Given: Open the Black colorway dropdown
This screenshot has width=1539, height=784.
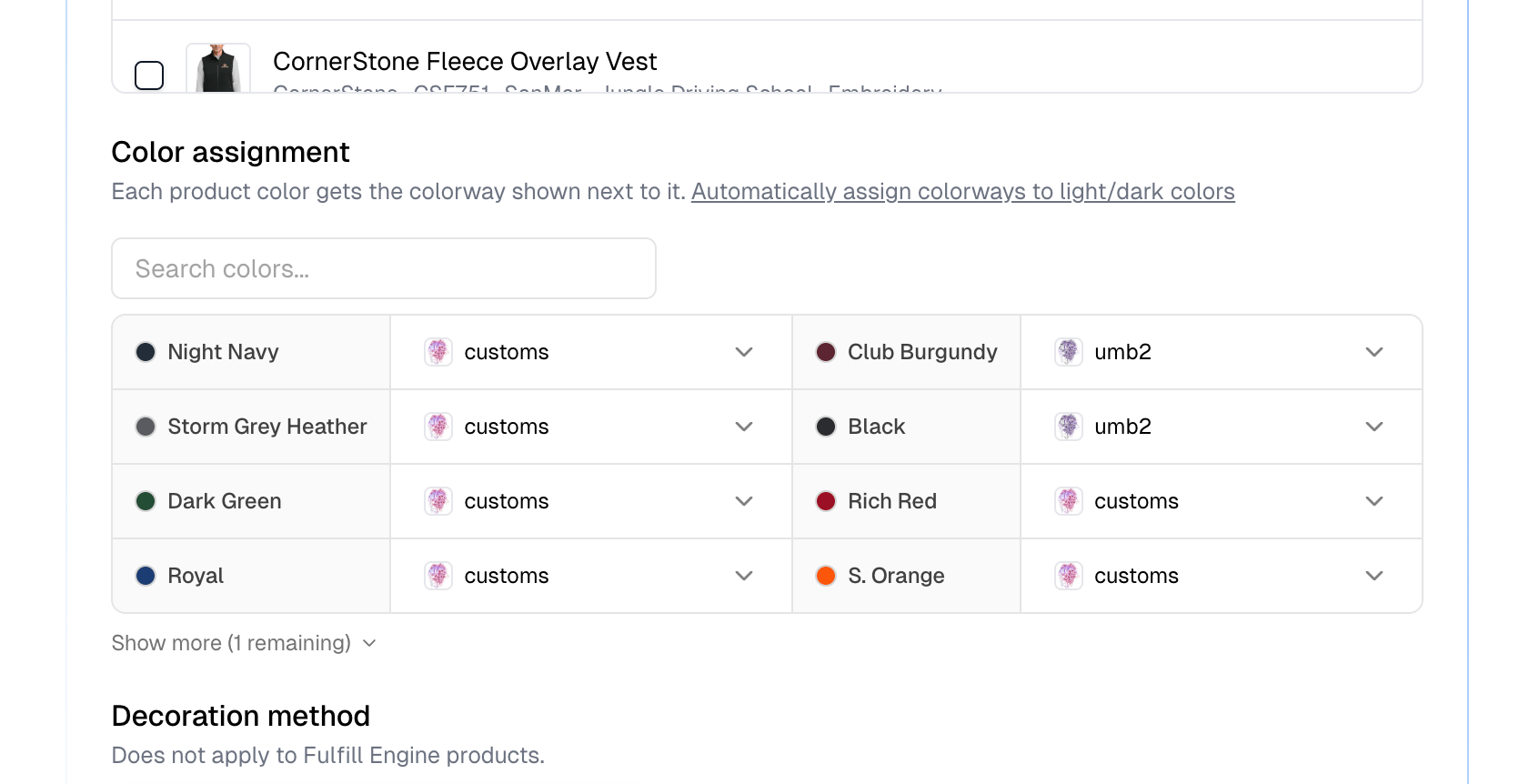Looking at the screenshot, I should [1222, 427].
